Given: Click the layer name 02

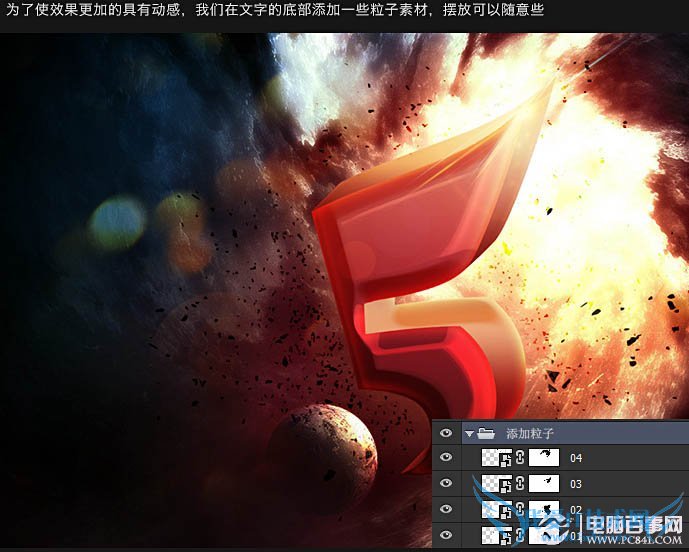Looking at the screenshot, I should [576, 510].
